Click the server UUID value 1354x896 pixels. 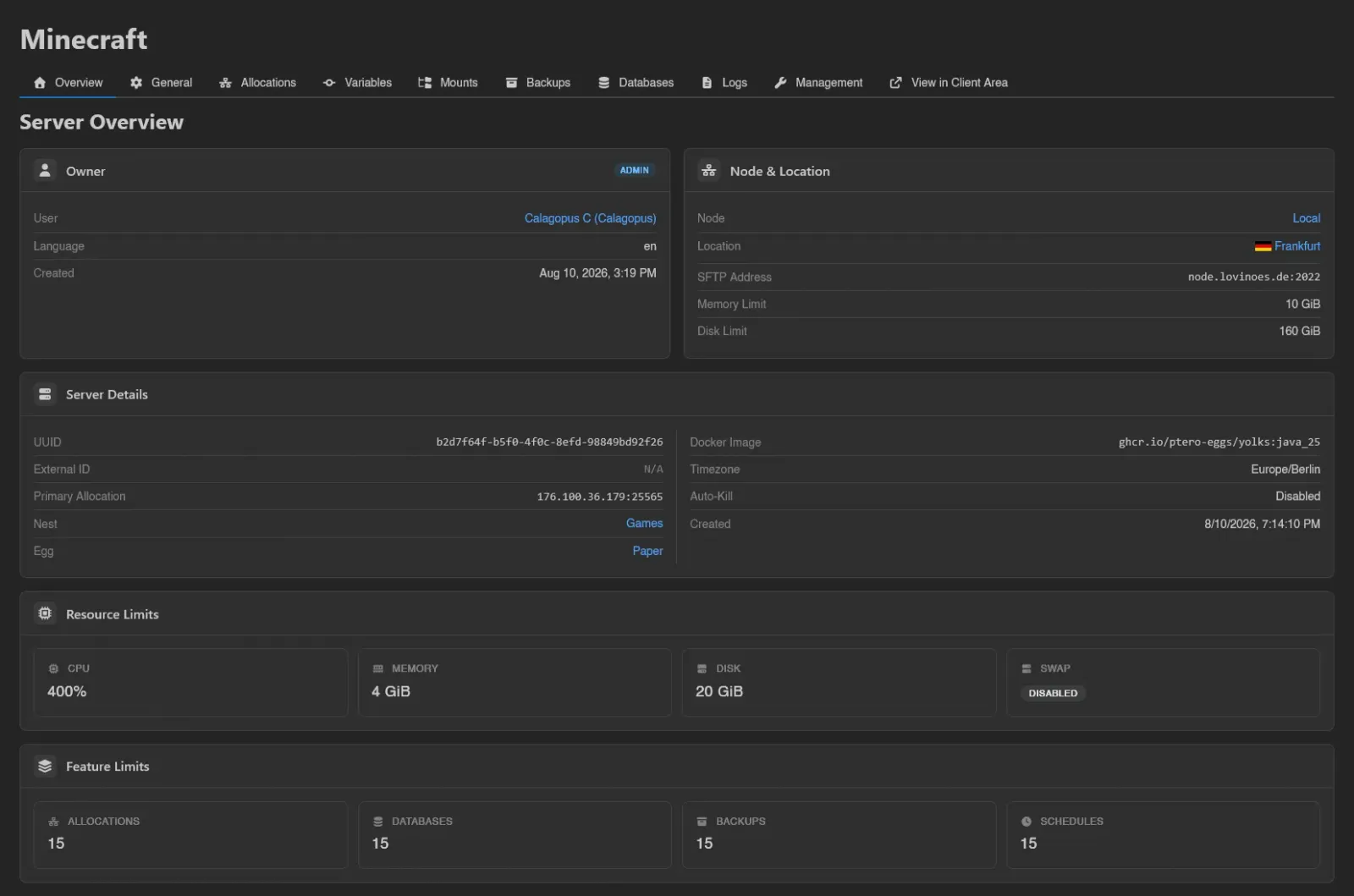[x=549, y=442]
